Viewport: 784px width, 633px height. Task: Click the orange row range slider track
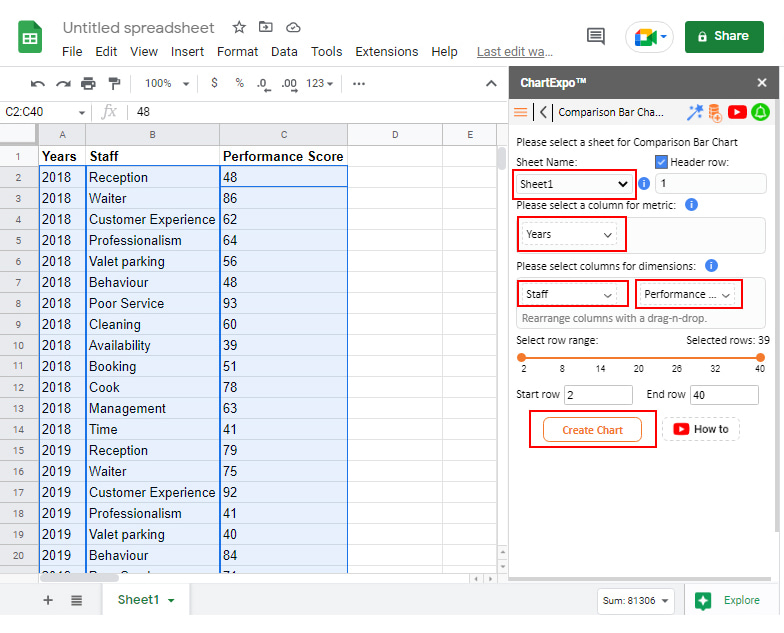[x=640, y=357]
